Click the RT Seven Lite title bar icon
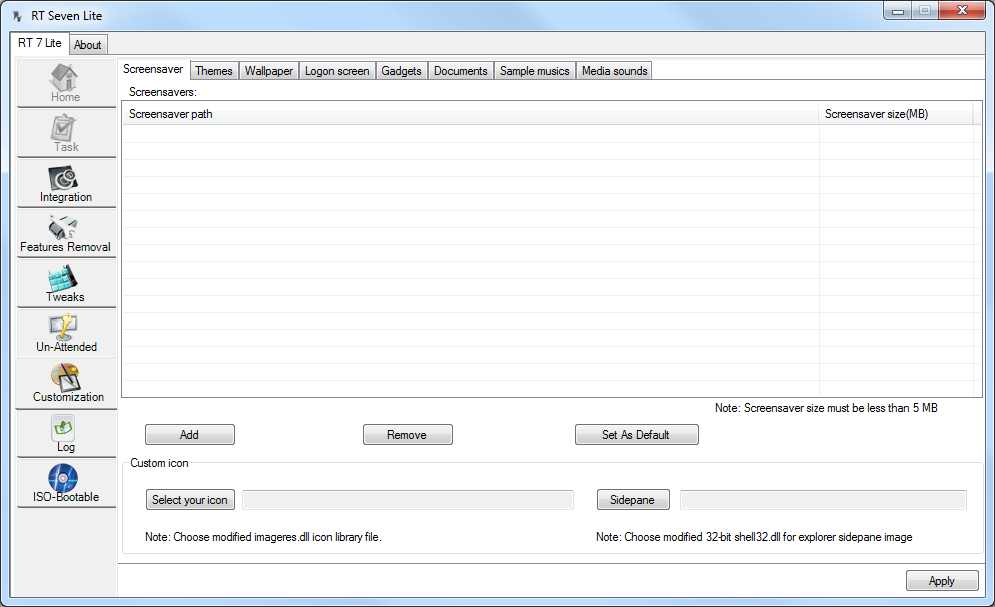Screen dimensions: 995x607 17,16
